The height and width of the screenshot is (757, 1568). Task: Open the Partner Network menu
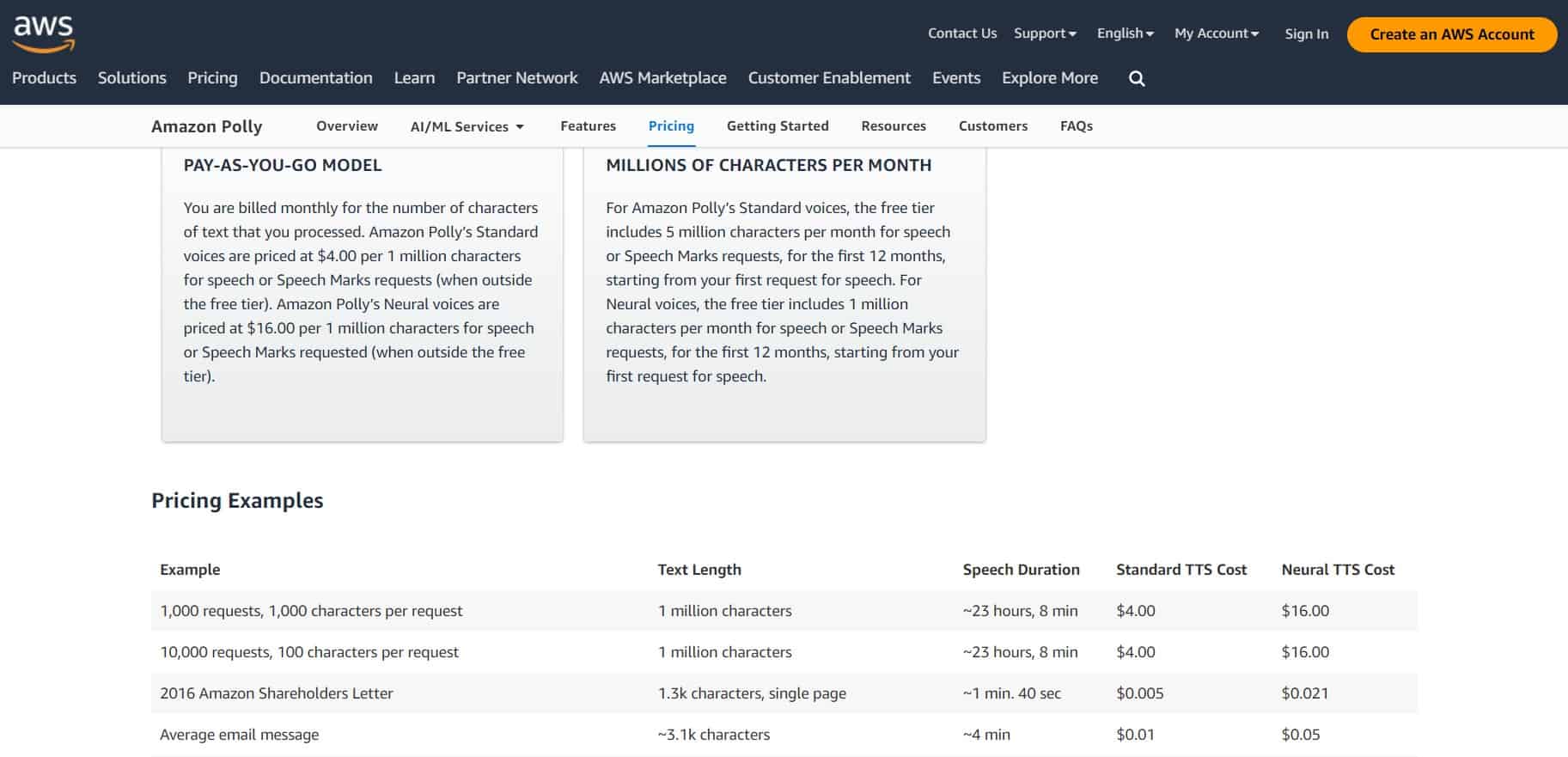(x=517, y=78)
